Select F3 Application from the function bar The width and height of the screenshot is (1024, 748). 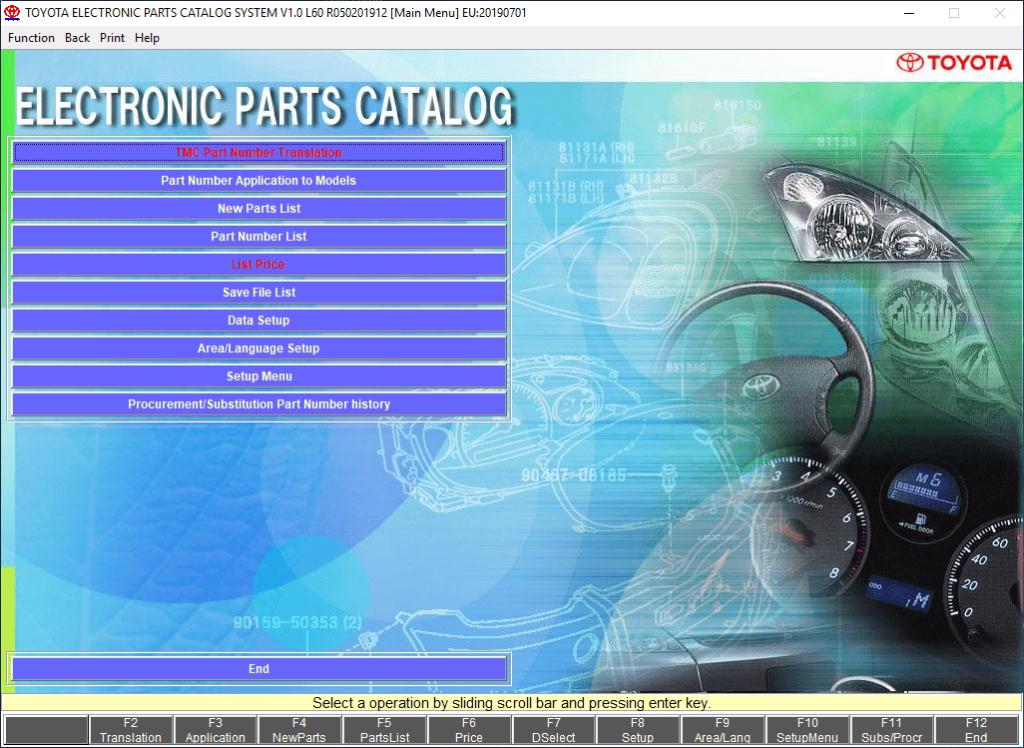click(x=215, y=731)
